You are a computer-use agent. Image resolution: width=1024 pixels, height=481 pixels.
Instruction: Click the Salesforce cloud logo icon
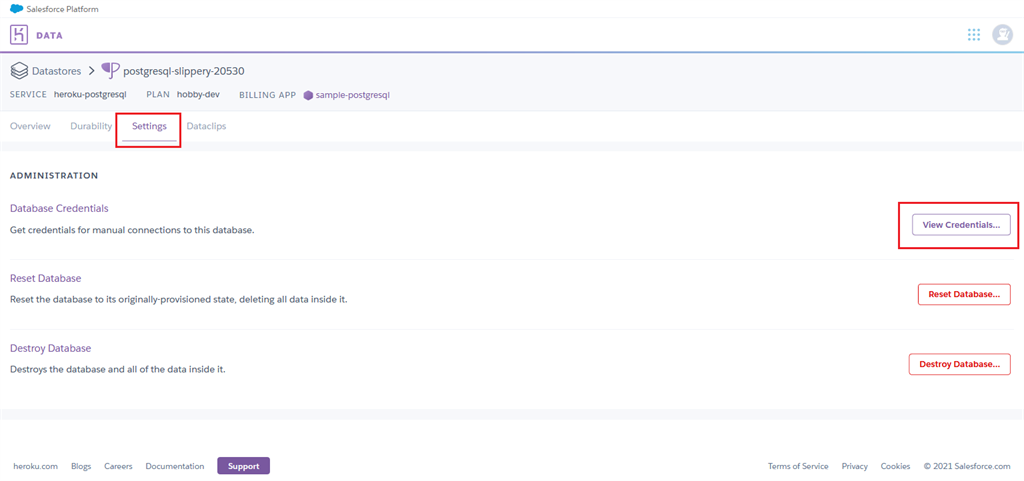coord(16,8)
